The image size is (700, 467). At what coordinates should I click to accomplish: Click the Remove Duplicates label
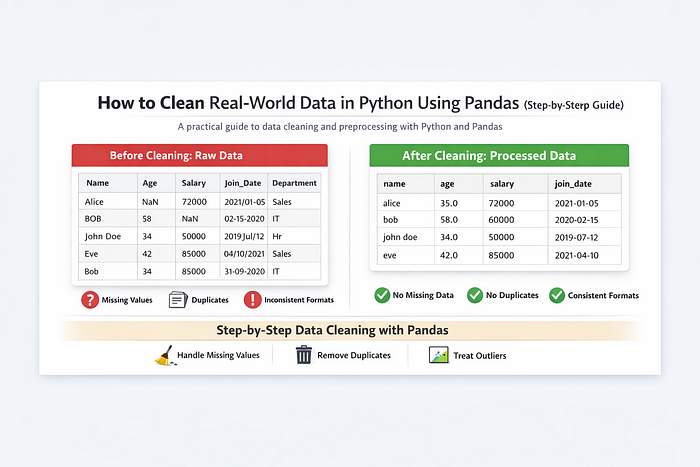pyautogui.click(x=354, y=355)
